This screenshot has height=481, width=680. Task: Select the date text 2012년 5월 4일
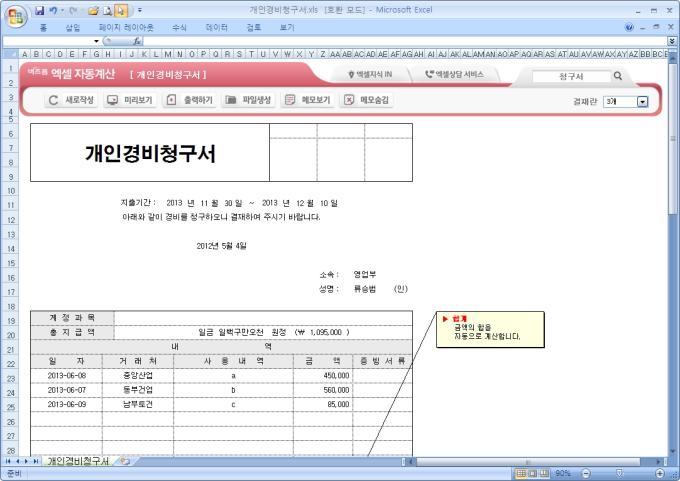coord(221,246)
